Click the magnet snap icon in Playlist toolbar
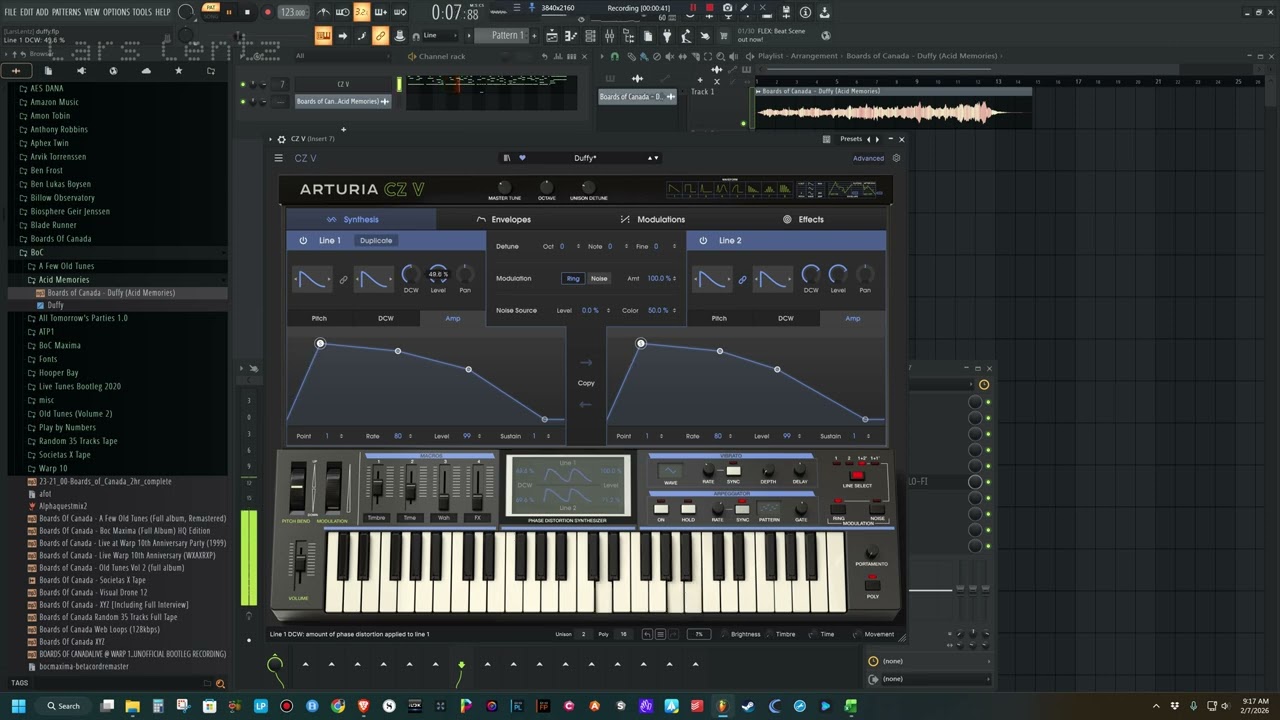This screenshot has width=1280, height=720. click(x=613, y=56)
